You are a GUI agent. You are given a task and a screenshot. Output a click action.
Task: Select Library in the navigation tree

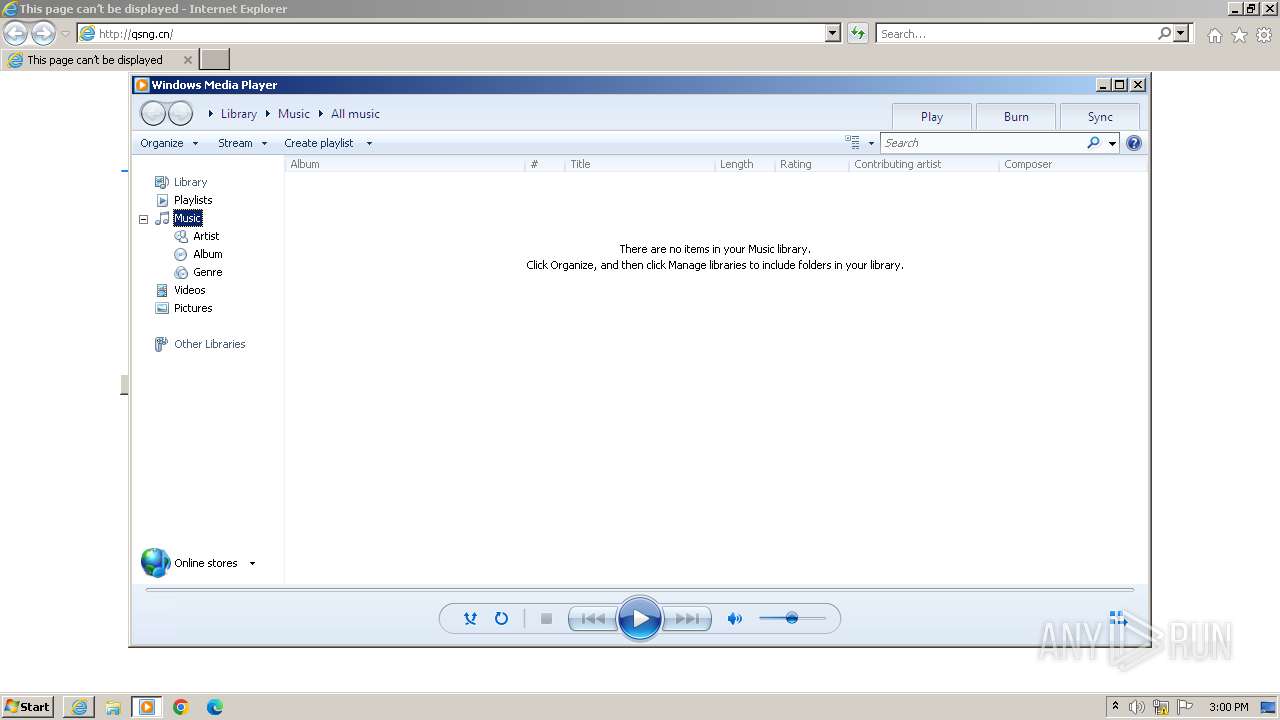190,182
